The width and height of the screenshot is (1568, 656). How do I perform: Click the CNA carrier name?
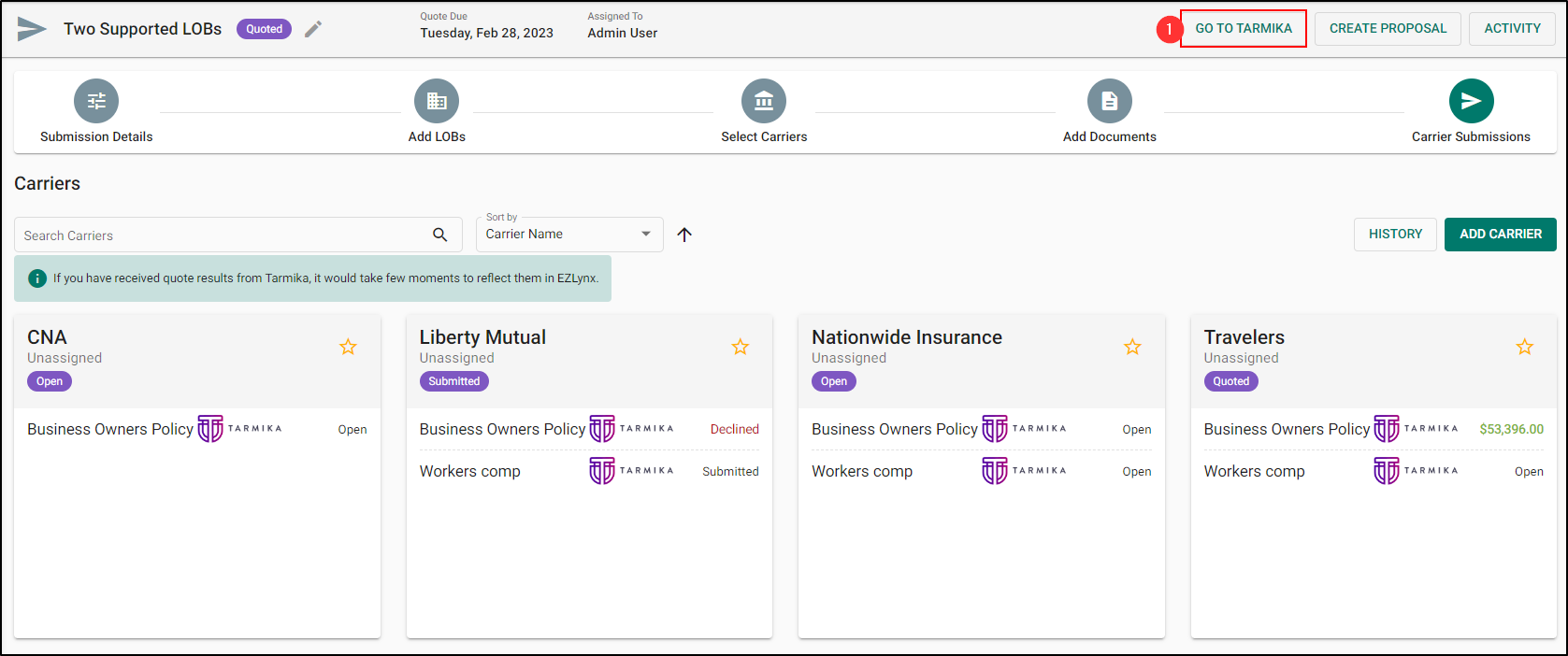click(x=47, y=337)
